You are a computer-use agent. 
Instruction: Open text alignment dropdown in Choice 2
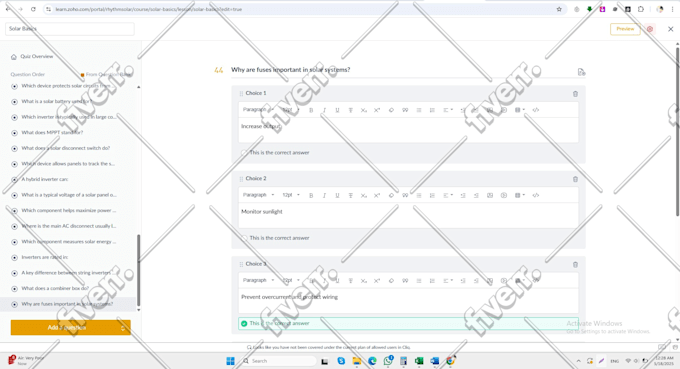click(x=448, y=196)
